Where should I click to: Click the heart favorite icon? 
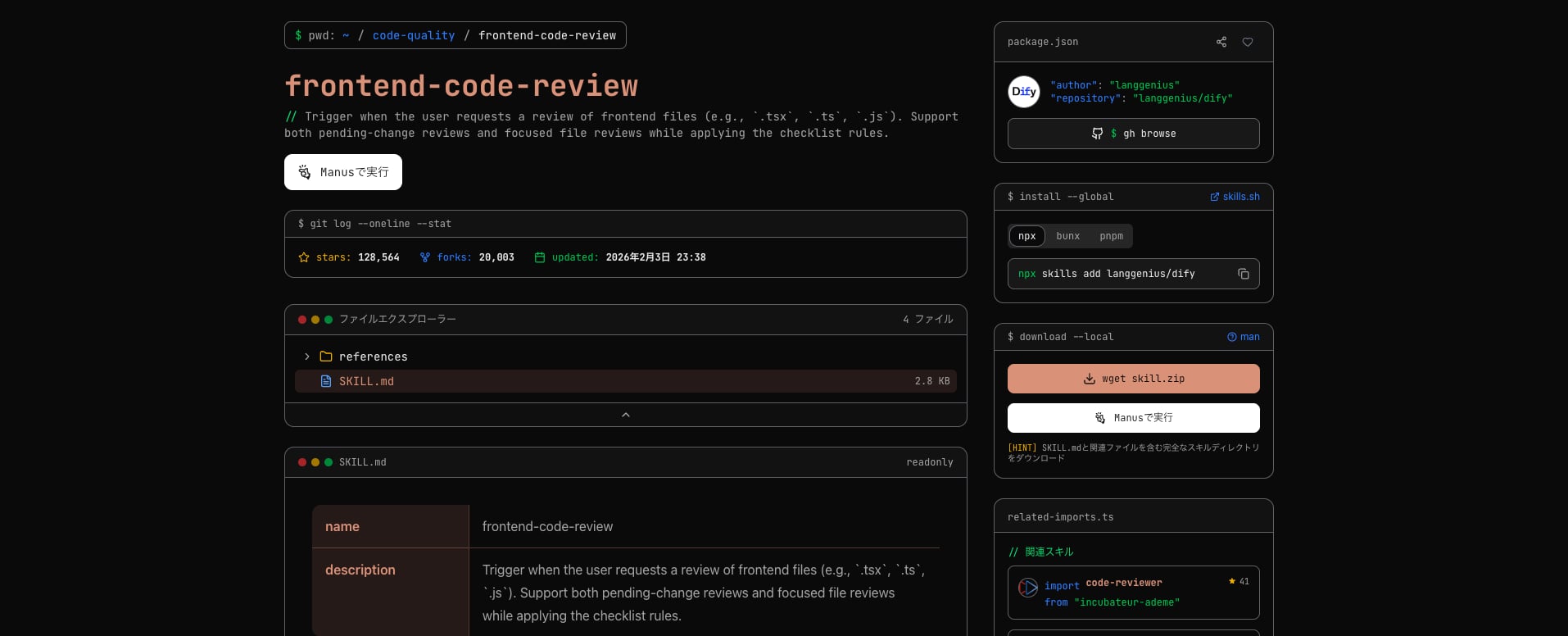(x=1247, y=42)
